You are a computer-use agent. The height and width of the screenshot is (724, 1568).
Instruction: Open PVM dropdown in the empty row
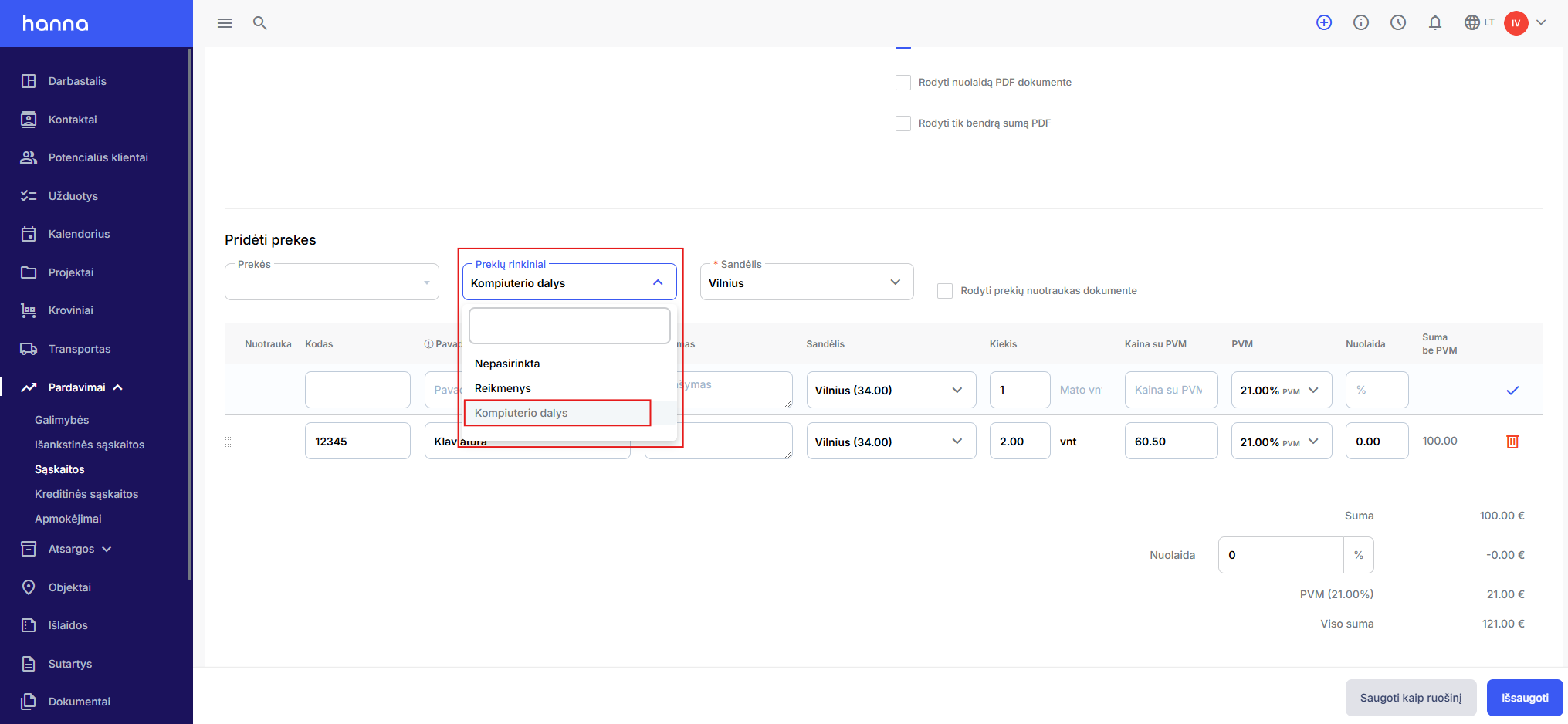pyautogui.click(x=1282, y=390)
